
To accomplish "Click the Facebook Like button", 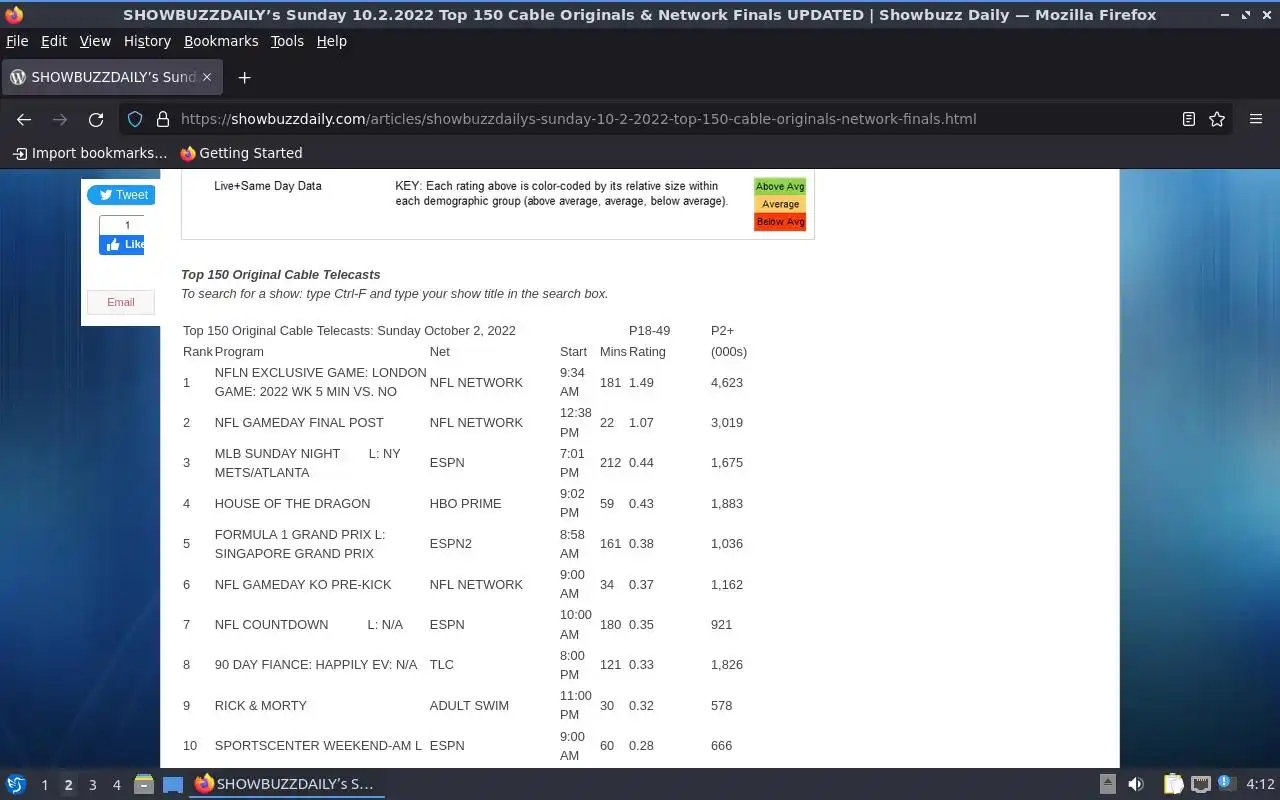I will [x=121, y=244].
